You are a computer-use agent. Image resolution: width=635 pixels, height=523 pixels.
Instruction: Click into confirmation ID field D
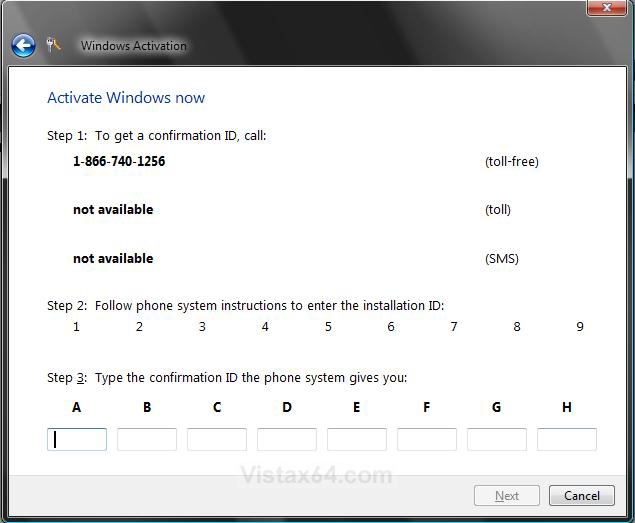287,439
